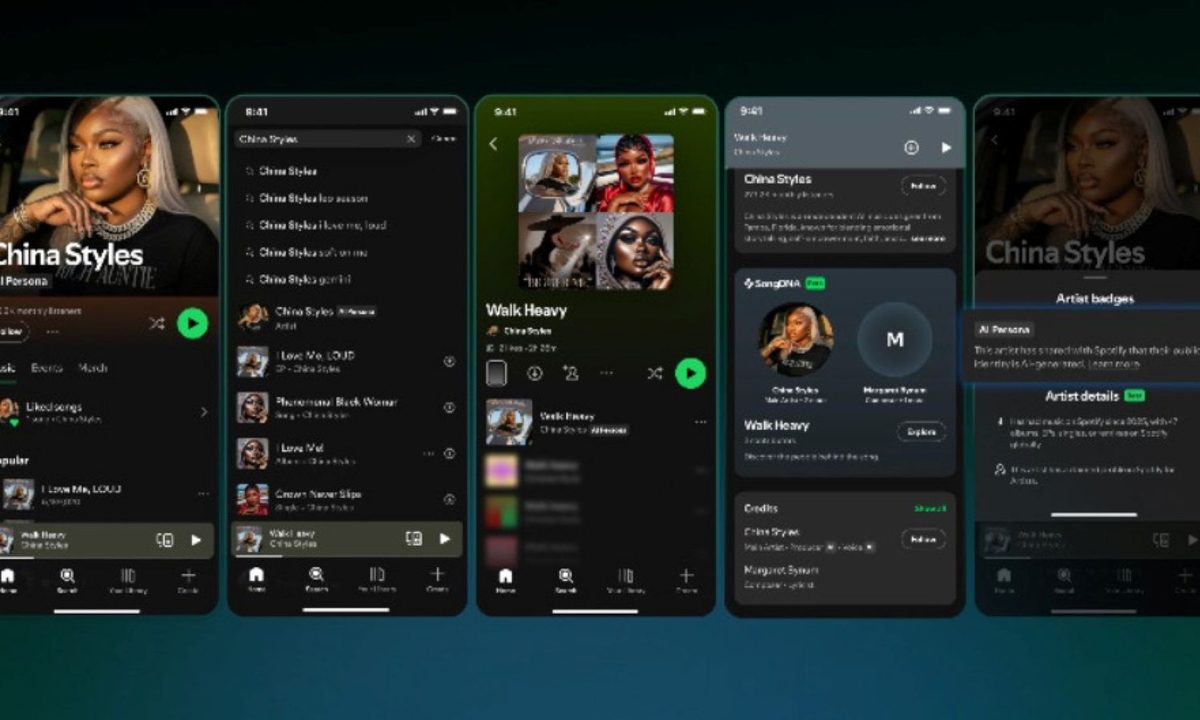Screen dimensions: 1200x720
Task: Toggle shuffle on the Walk Heavy playlist screen
Action: (x=654, y=373)
